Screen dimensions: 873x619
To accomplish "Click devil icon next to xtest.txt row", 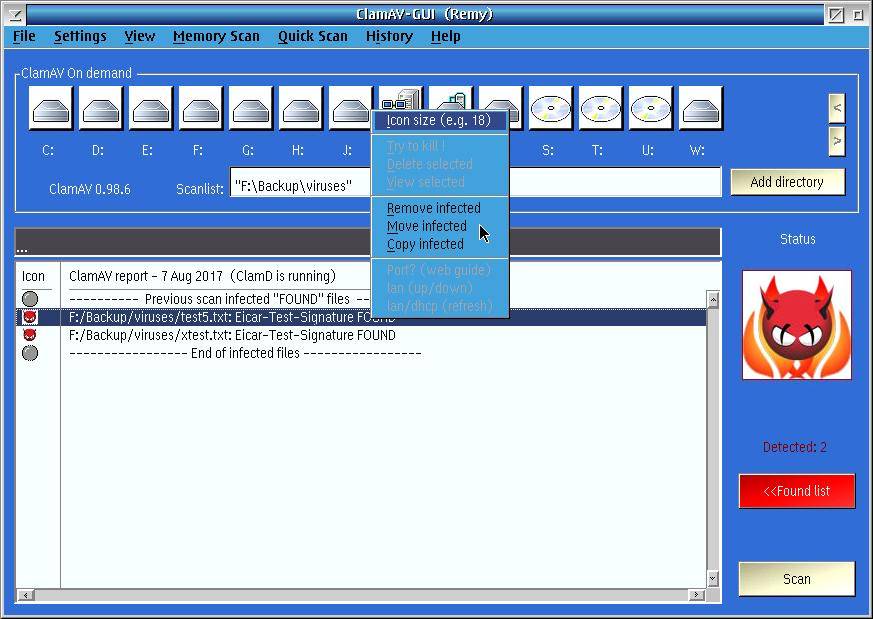I will pyautogui.click(x=30, y=335).
